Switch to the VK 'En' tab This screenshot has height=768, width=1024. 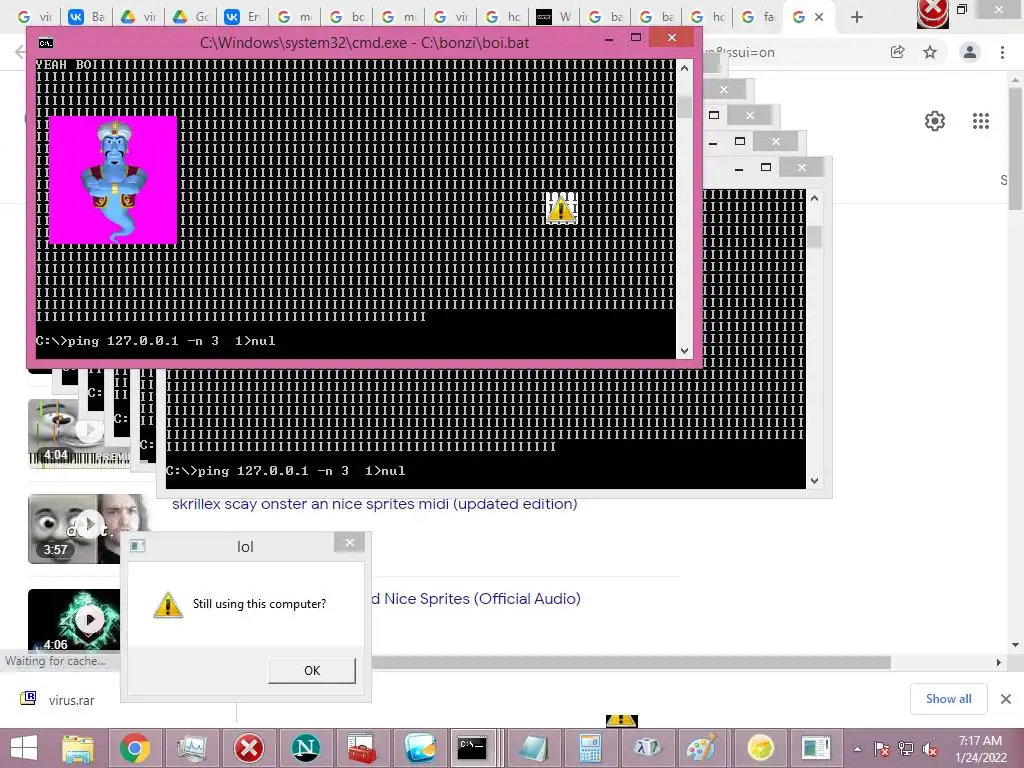[242, 17]
